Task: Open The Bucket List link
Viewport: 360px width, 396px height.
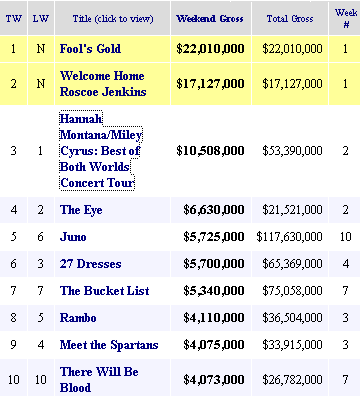Action: tap(104, 291)
